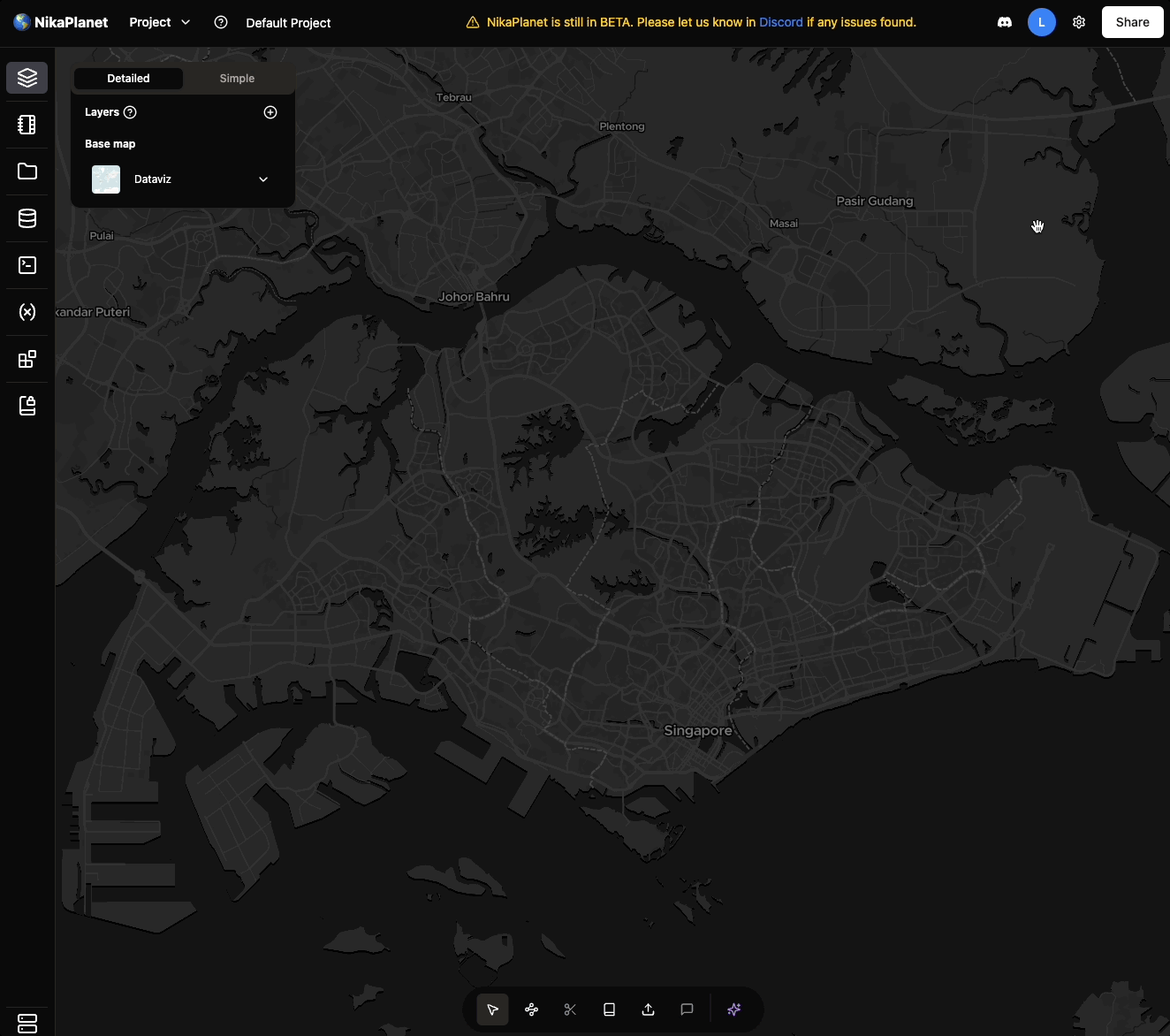Click the Layers heading text

point(102,112)
